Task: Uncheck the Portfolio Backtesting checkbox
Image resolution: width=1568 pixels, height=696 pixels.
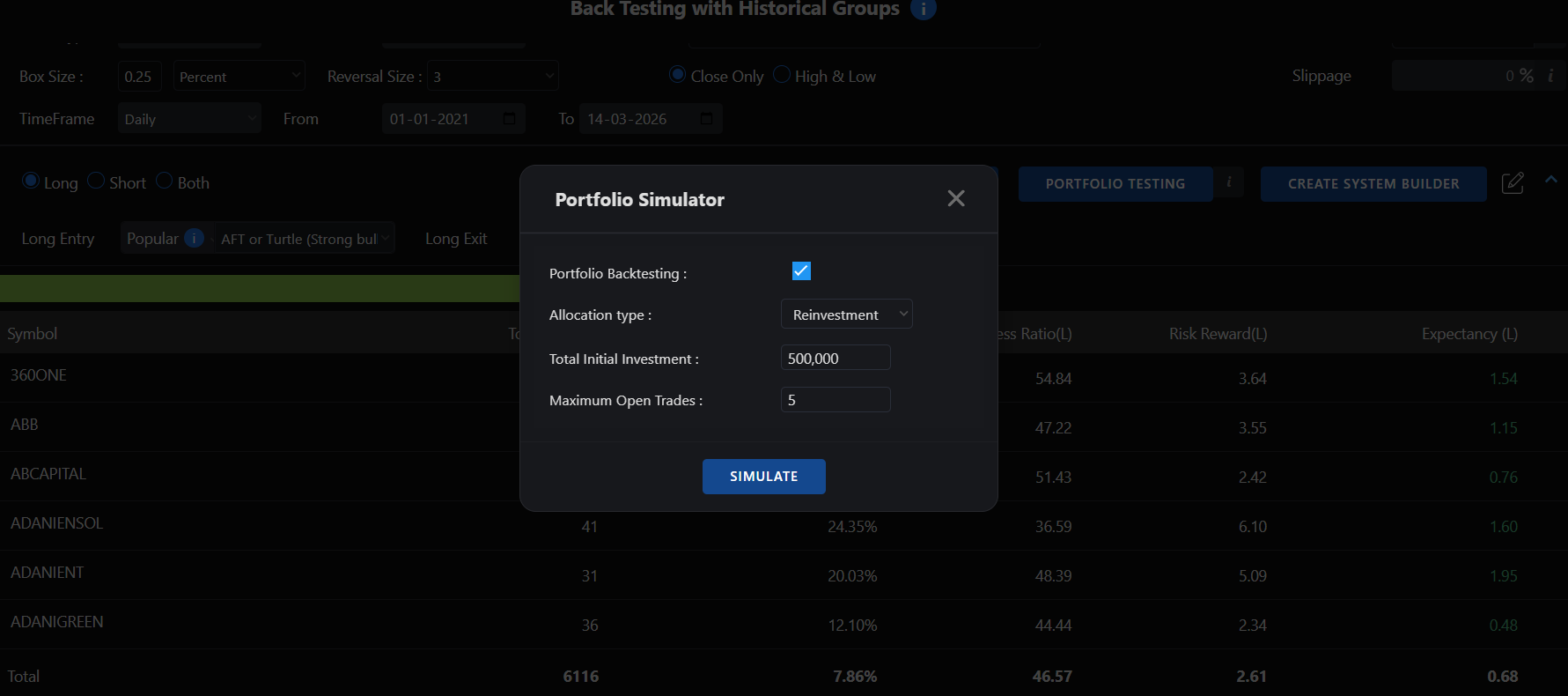Action: (801, 271)
